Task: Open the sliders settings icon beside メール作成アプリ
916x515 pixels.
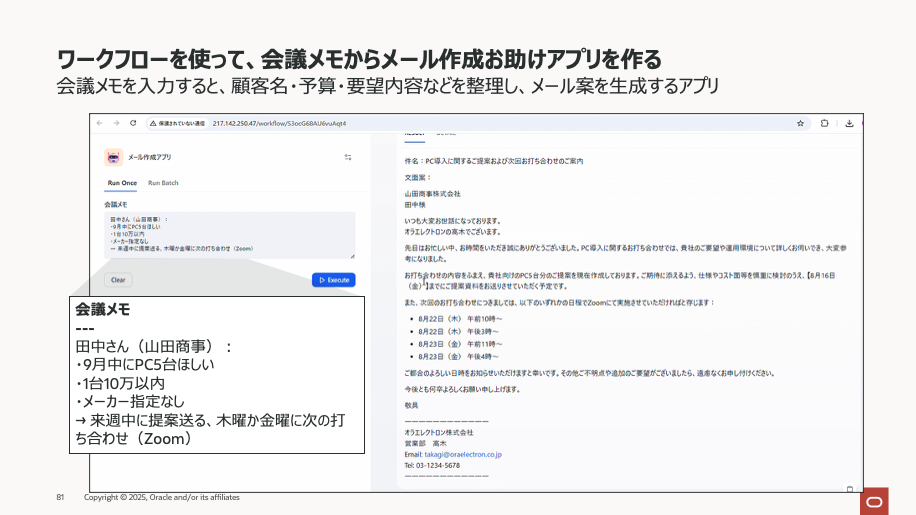Action: click(x=348, y=157)
